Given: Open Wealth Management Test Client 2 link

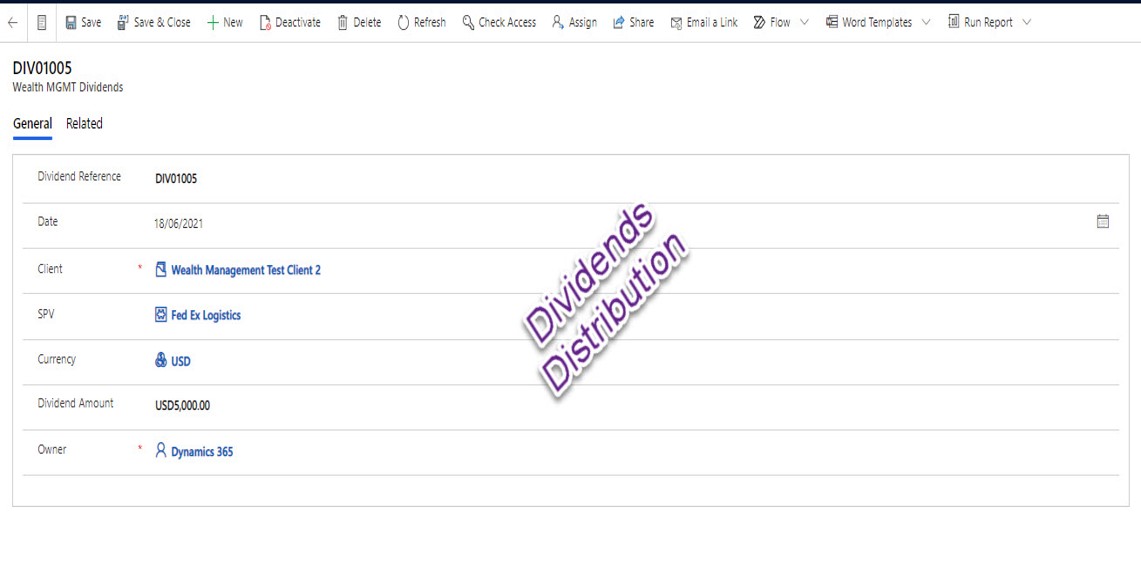Looking at the screenshot, I should click(x=245, y=270).
